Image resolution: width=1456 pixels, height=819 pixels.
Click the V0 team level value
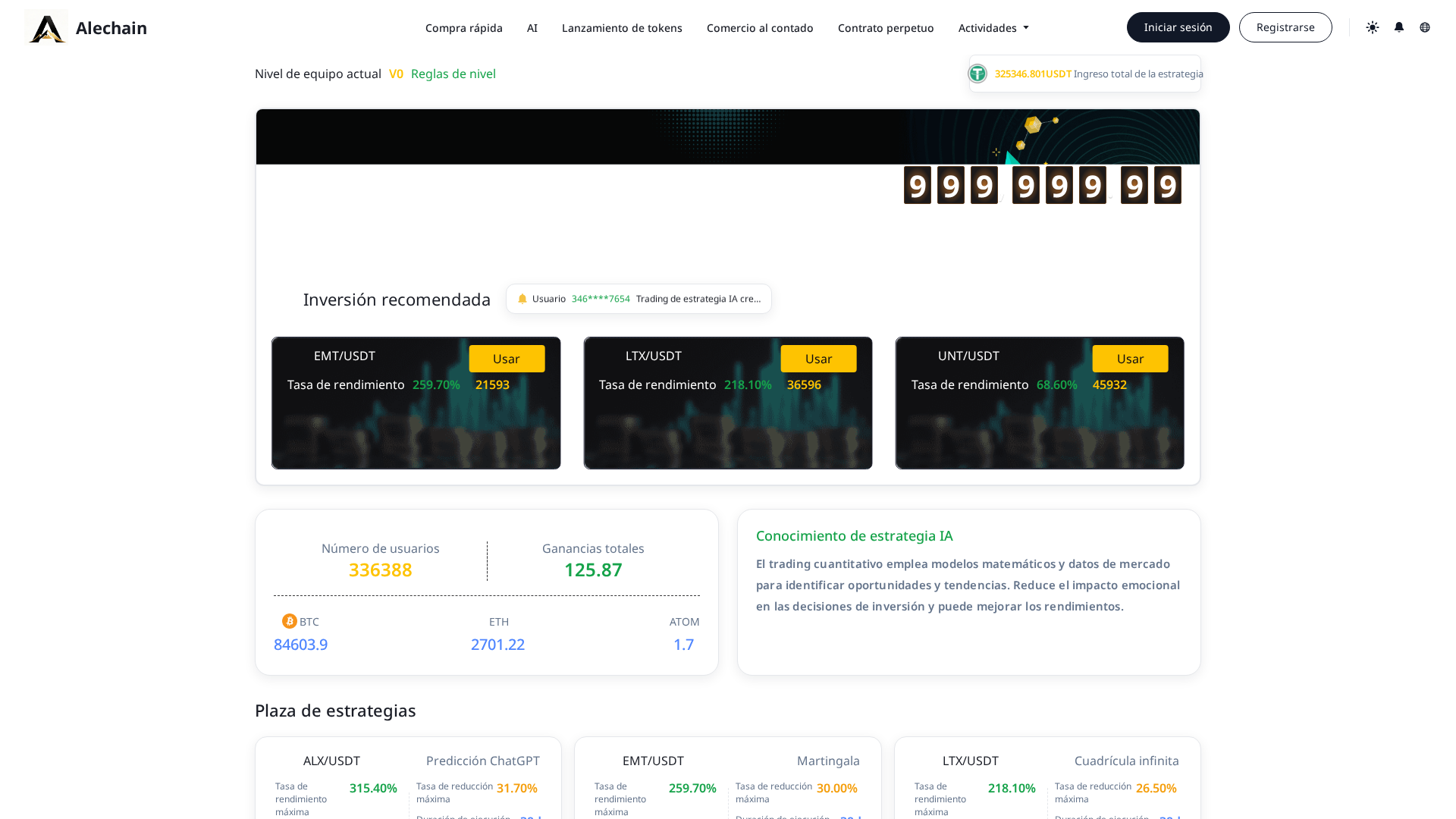click(x=396, y=74)
